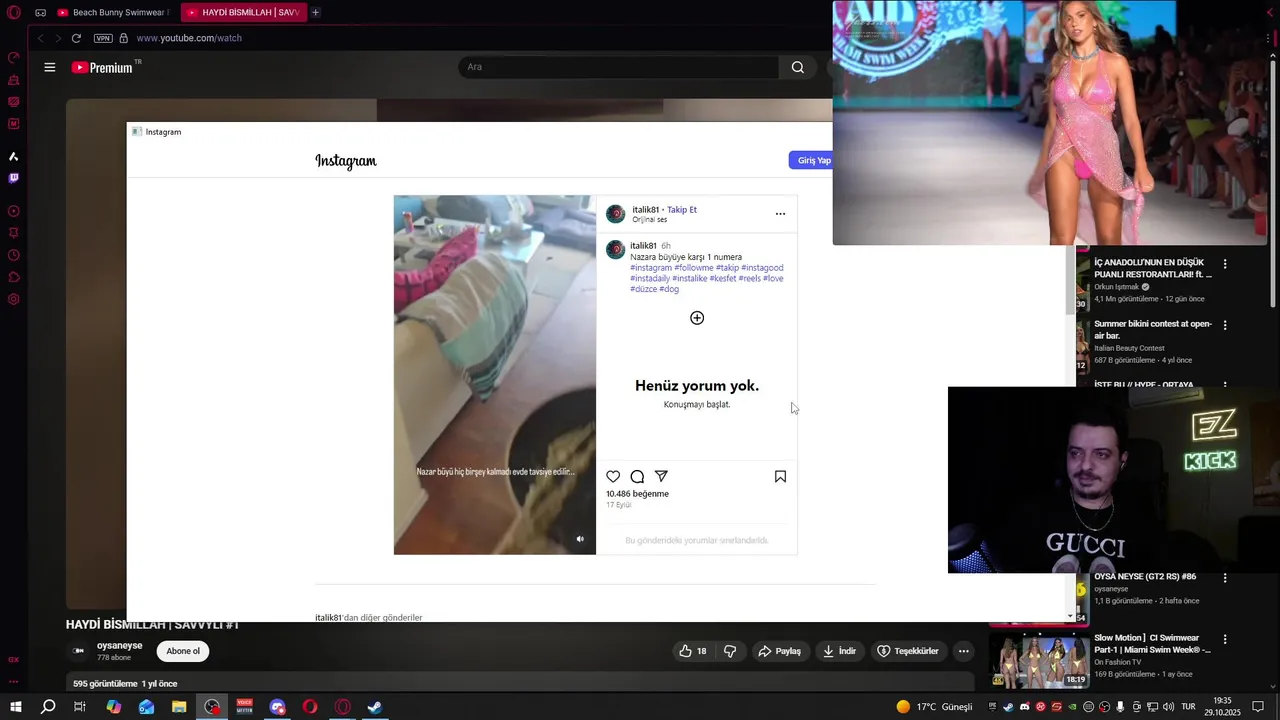1280x720 pixels.
Task: Open Twitch in Opera sidebar
Action: tap(14, 178)
